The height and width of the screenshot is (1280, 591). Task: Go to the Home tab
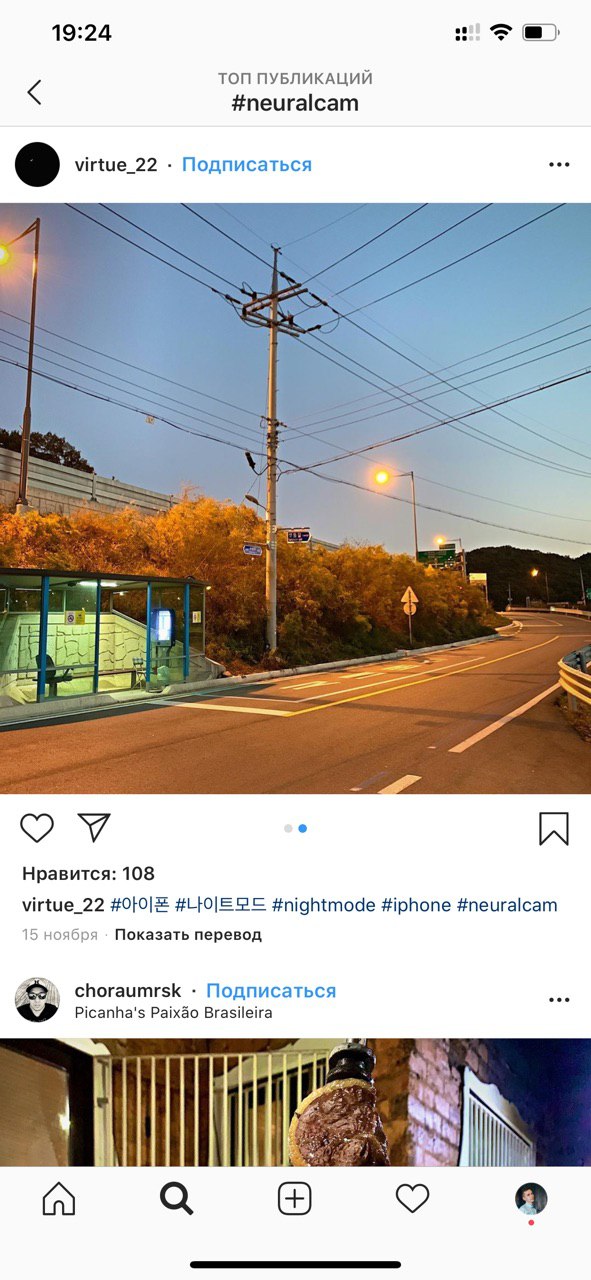click(59, 1198)
